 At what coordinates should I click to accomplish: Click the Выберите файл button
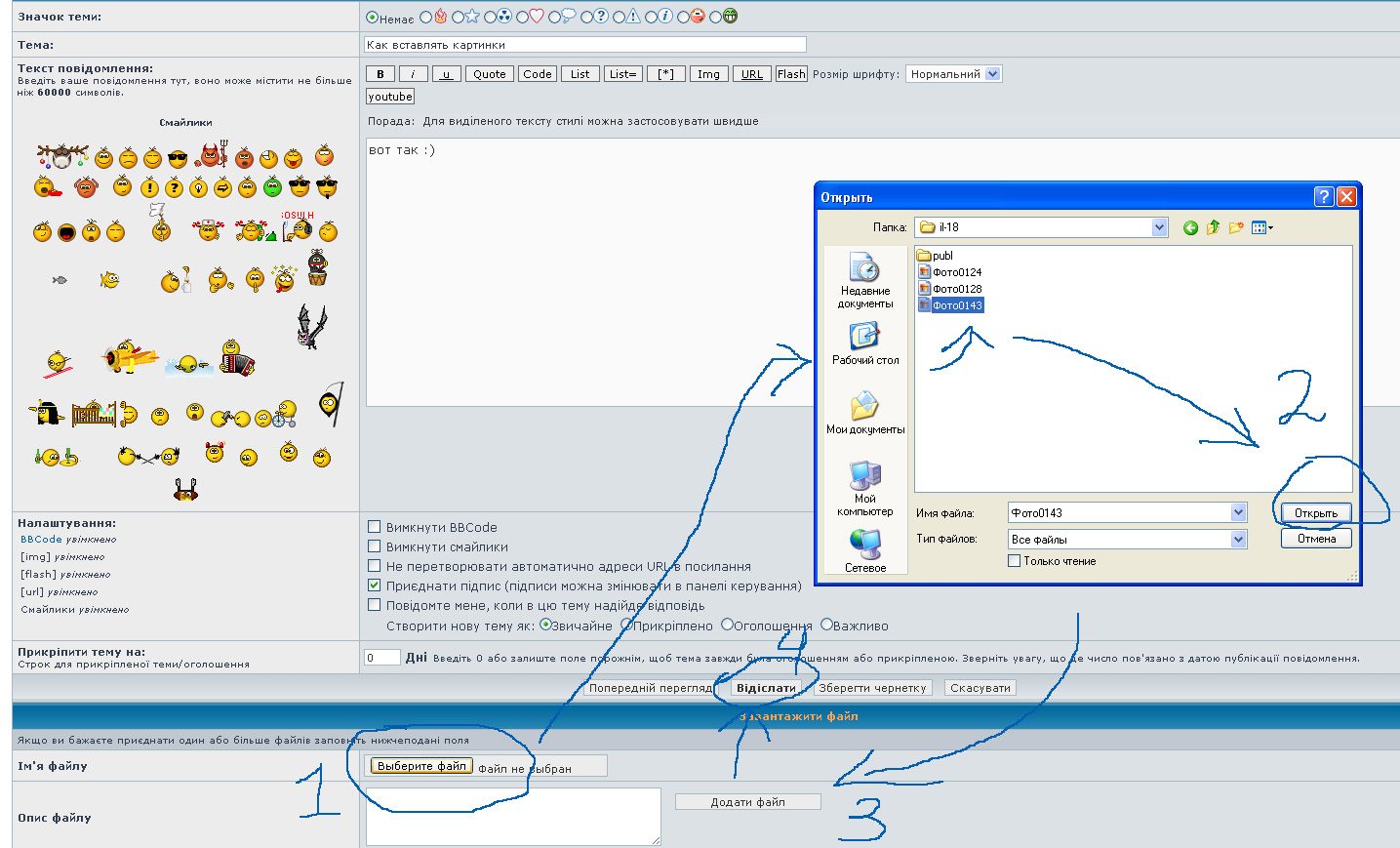coord(421,766)
